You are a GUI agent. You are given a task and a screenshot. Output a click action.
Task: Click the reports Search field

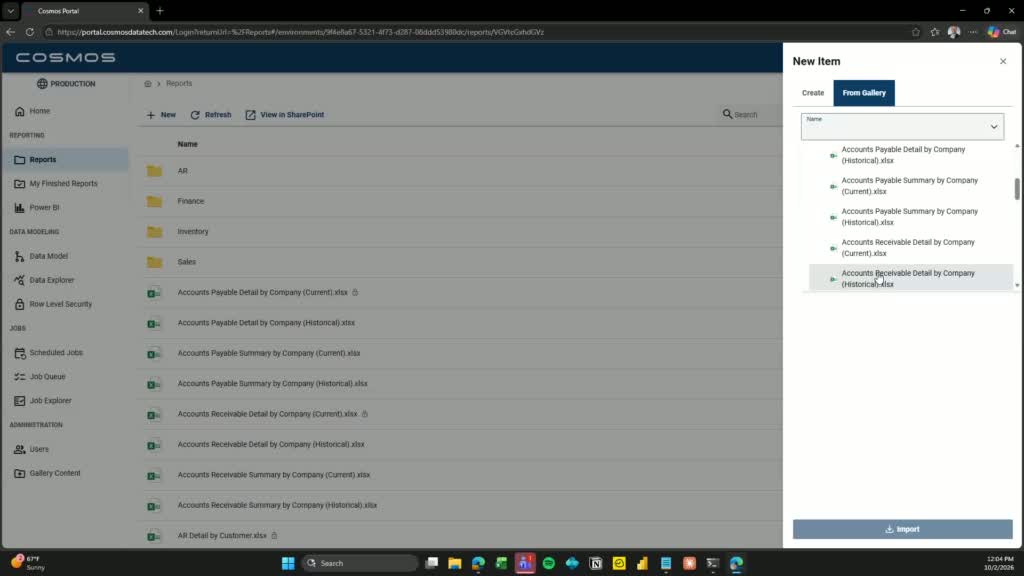[751, 115]
